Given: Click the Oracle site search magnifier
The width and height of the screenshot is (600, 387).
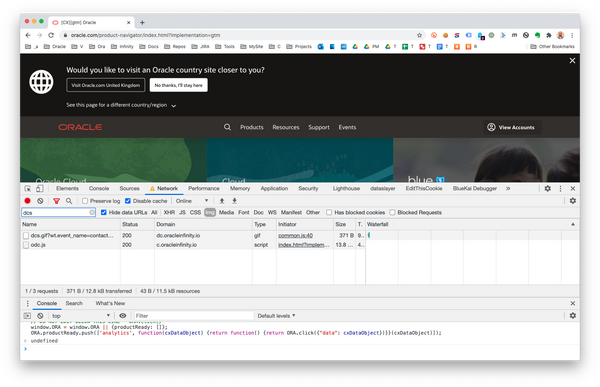Looking at the screenshot, I should (227, 127).
